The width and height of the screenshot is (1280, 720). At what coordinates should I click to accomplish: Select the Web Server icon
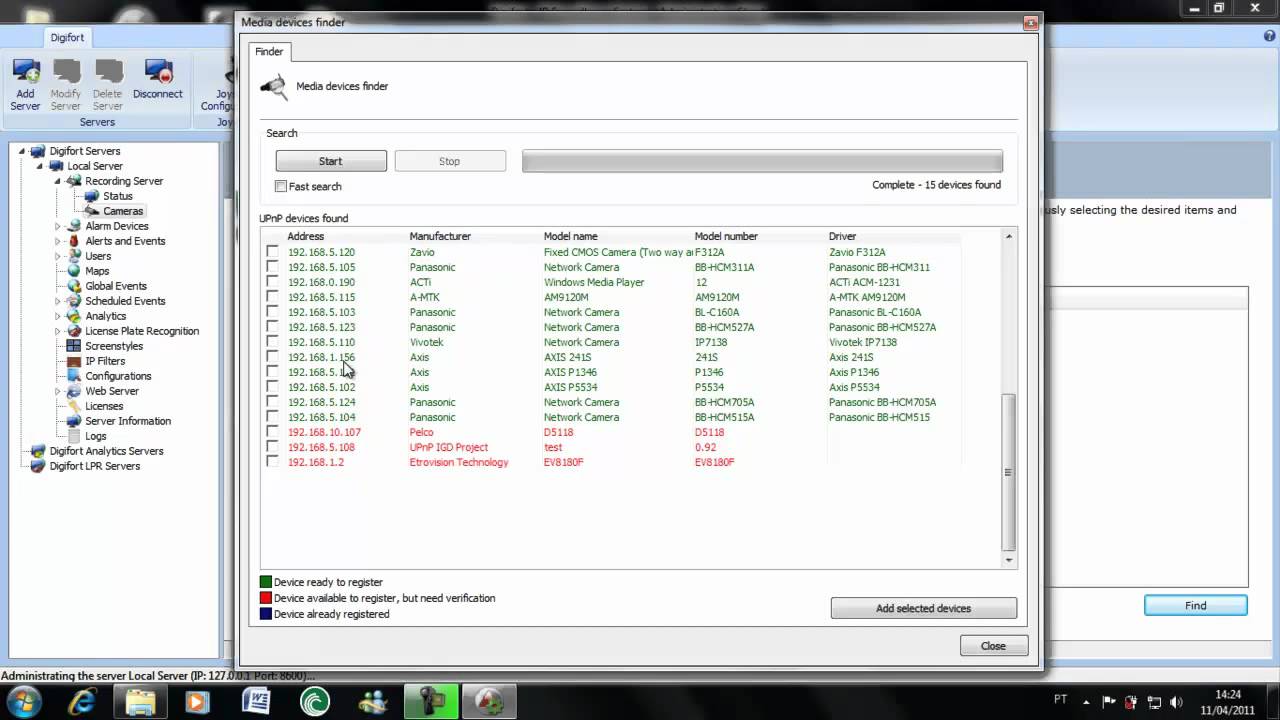click(x=74, y=391)
